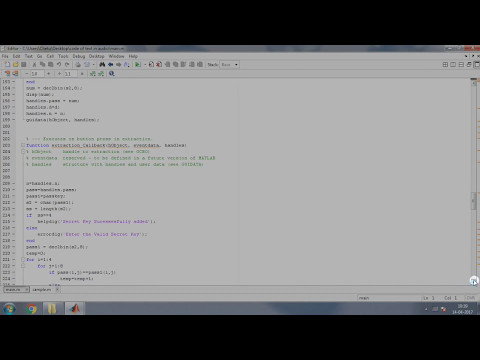Print the file with printer icon
Screen dimensions: 480x360
point(78,64)
